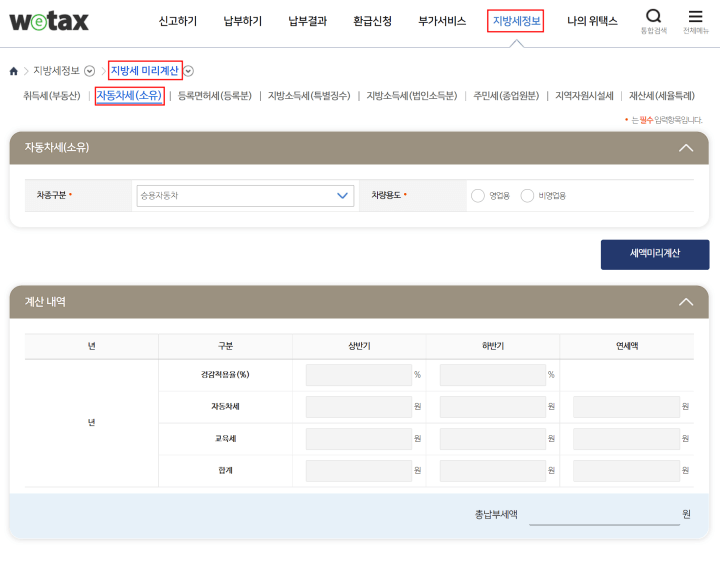Click the 지방세정보 breadcrumb text
Image resolution: width=720 pixels, height=561 pixels.
pos(56,71)
